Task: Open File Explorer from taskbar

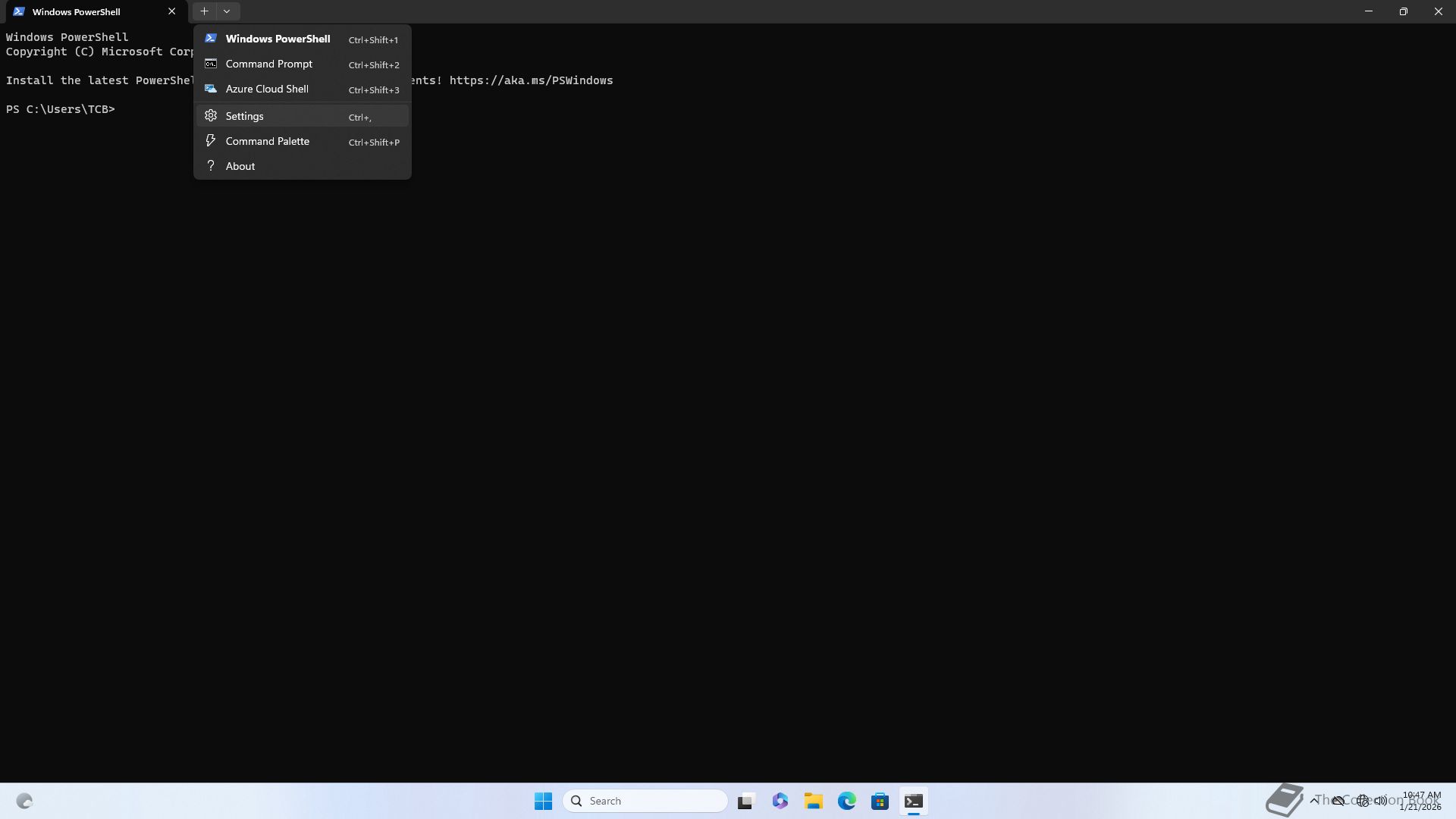Action: pyautogui.click(x=813, y=801)
